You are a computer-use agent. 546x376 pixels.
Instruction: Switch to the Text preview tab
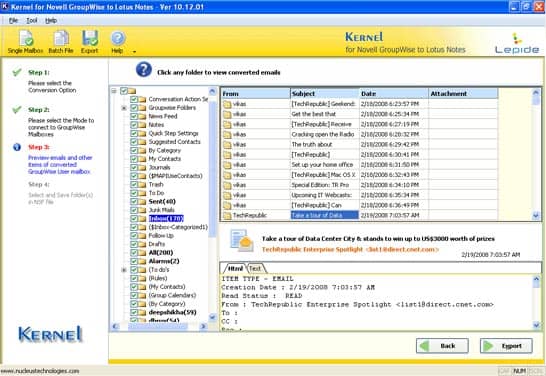point(255,268)
